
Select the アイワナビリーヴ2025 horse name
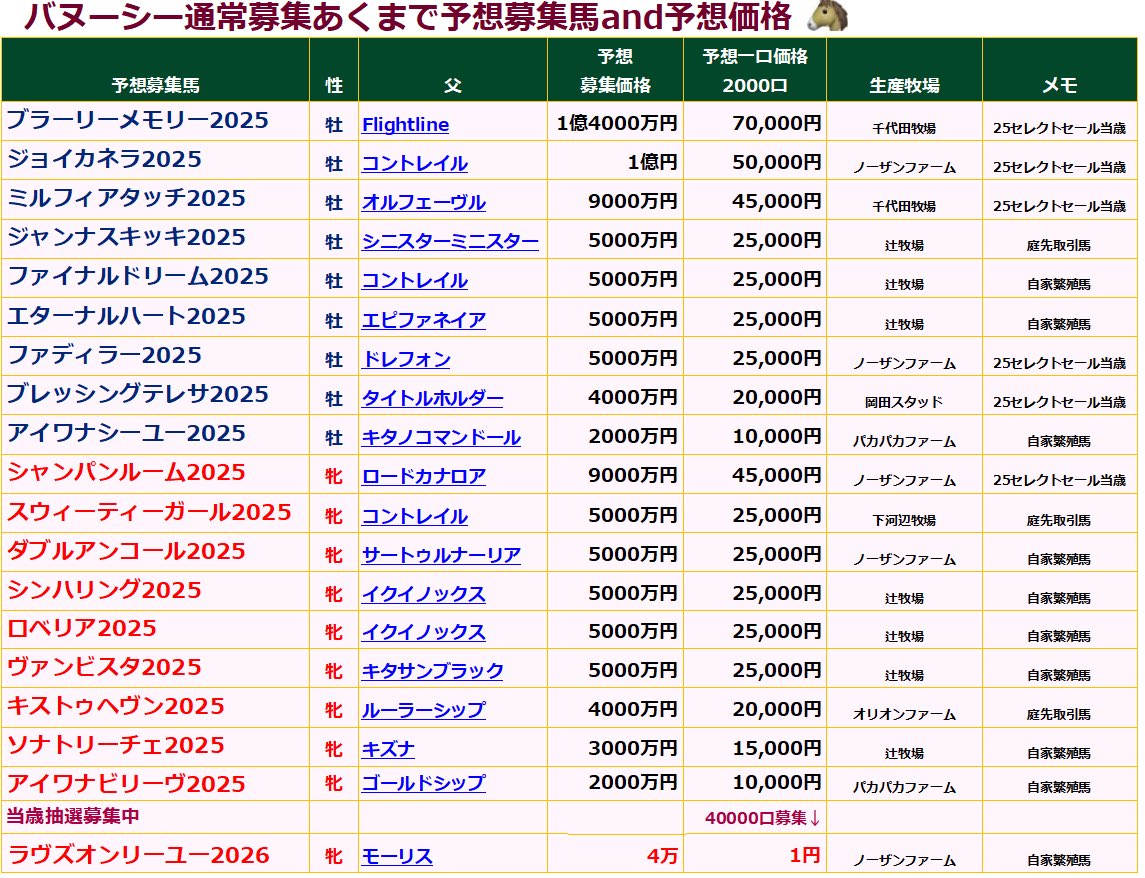[126, 784]
